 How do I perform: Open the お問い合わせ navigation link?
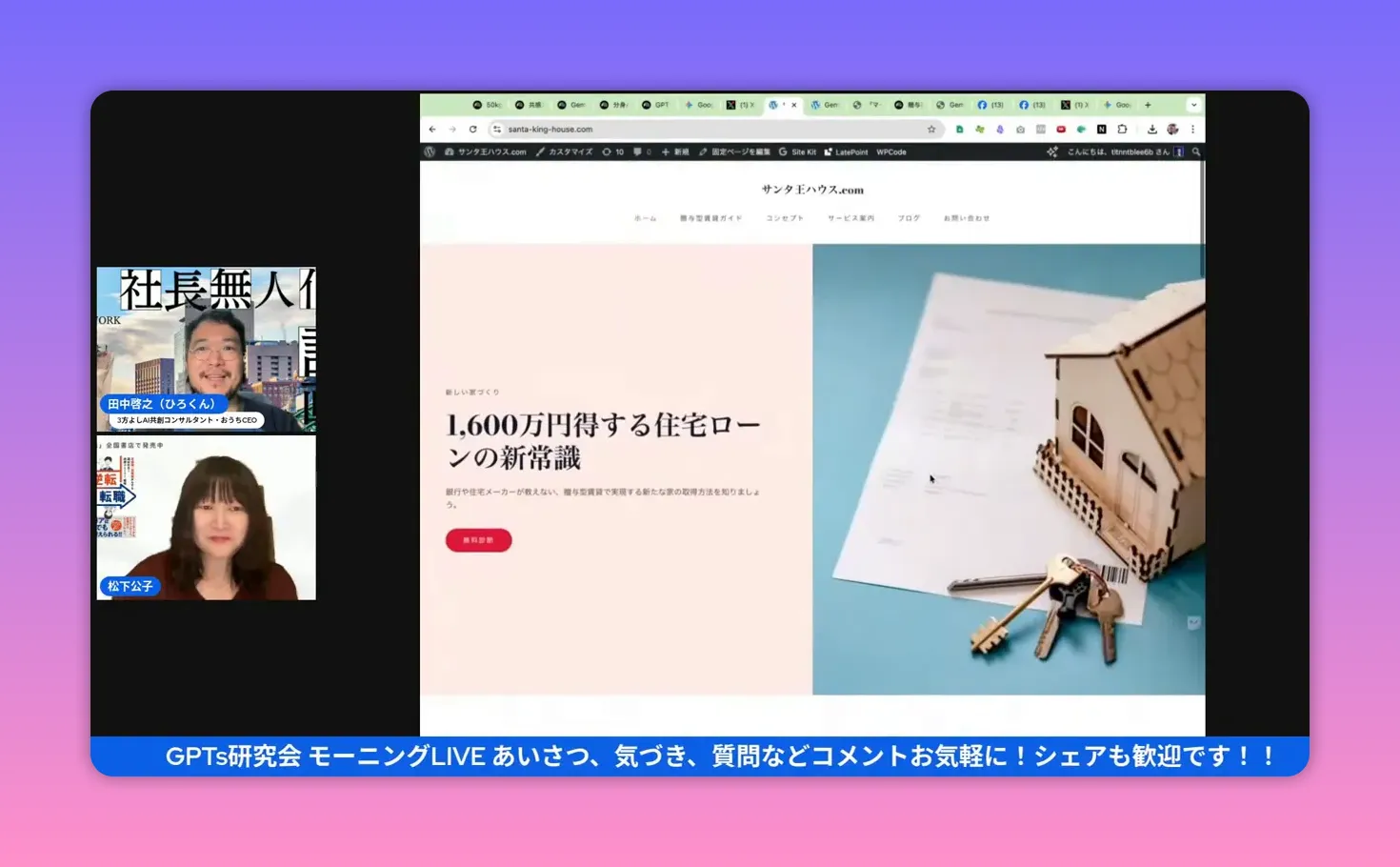coord(968,218)
